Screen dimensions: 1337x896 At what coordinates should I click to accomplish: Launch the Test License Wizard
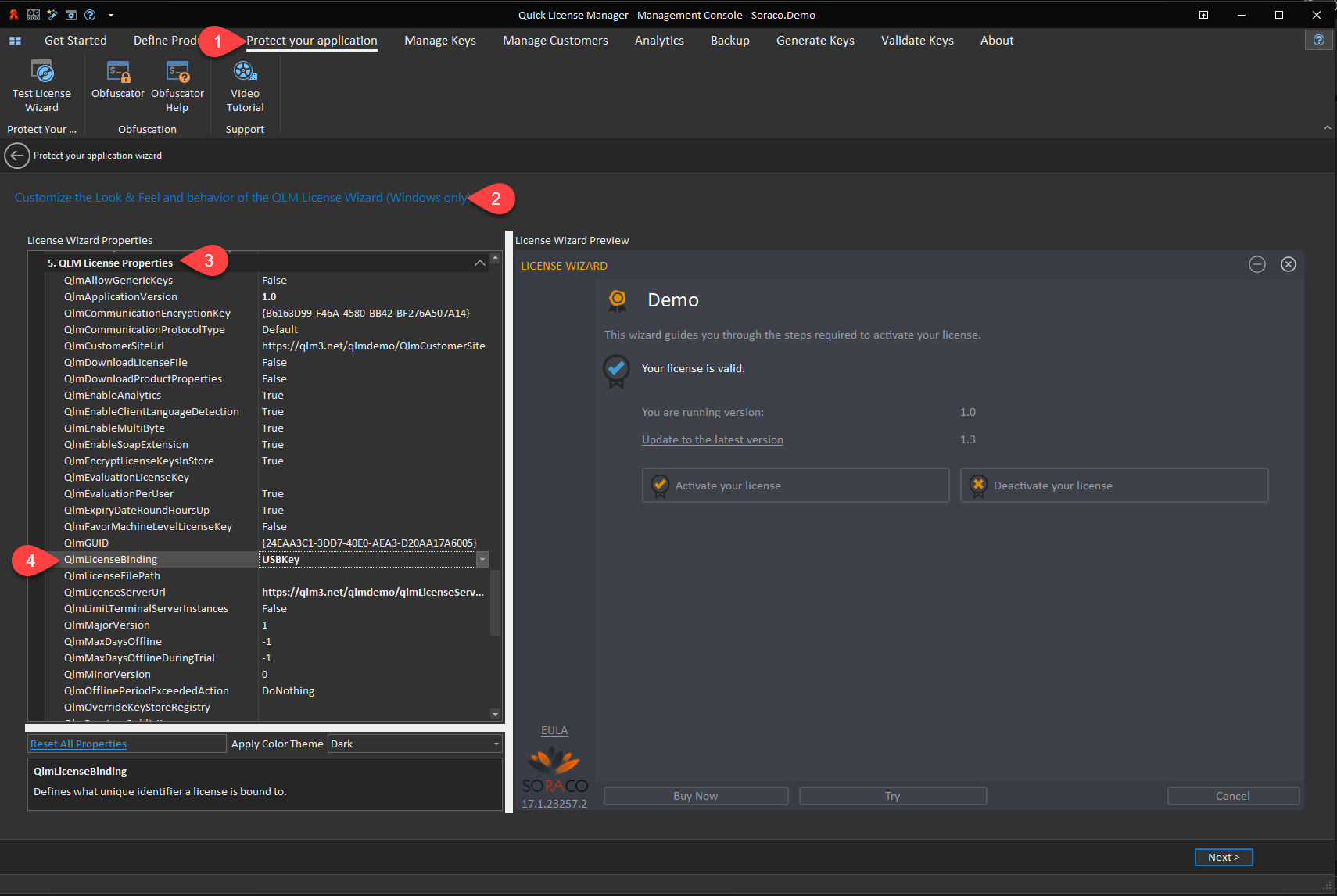click(x=41, y=86)
